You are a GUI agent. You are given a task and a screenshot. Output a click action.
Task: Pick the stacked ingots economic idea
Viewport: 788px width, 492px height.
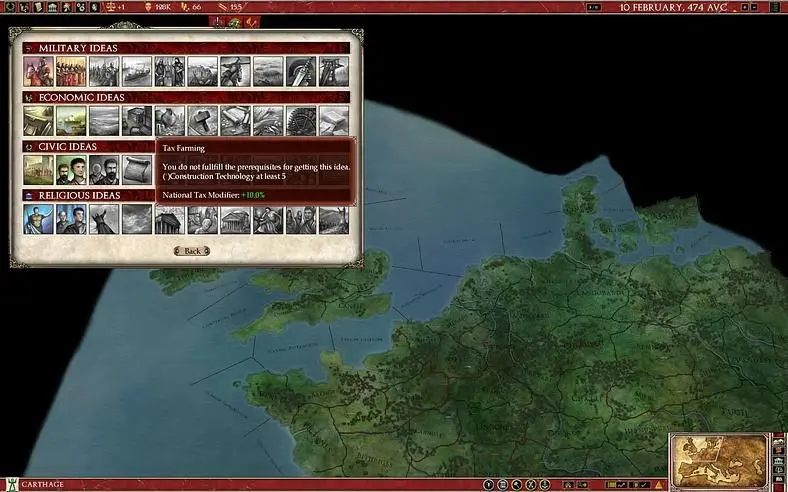coord(334,121)
